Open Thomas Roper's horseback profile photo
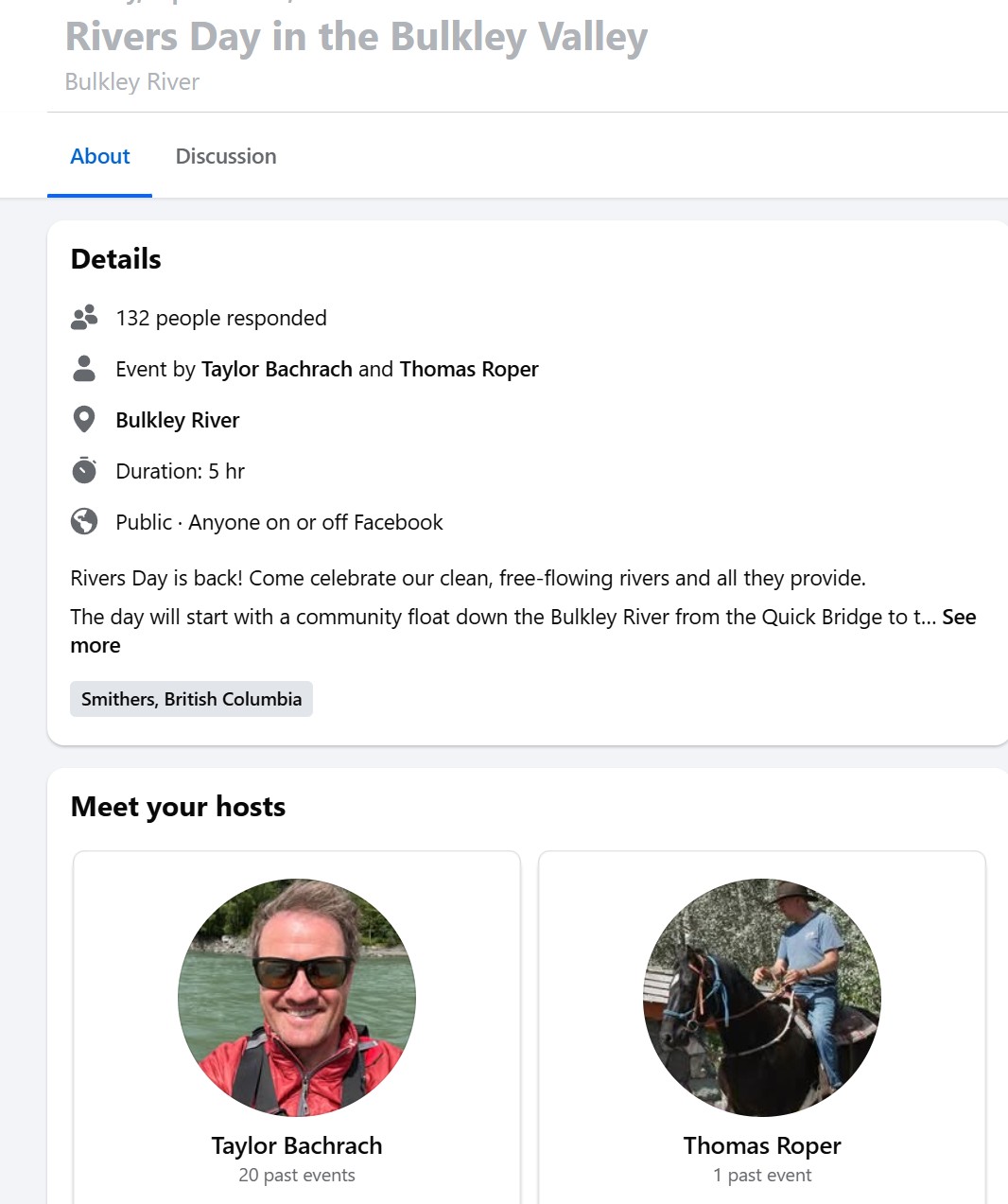The image size is (1008, 1204). click(762, 997)
